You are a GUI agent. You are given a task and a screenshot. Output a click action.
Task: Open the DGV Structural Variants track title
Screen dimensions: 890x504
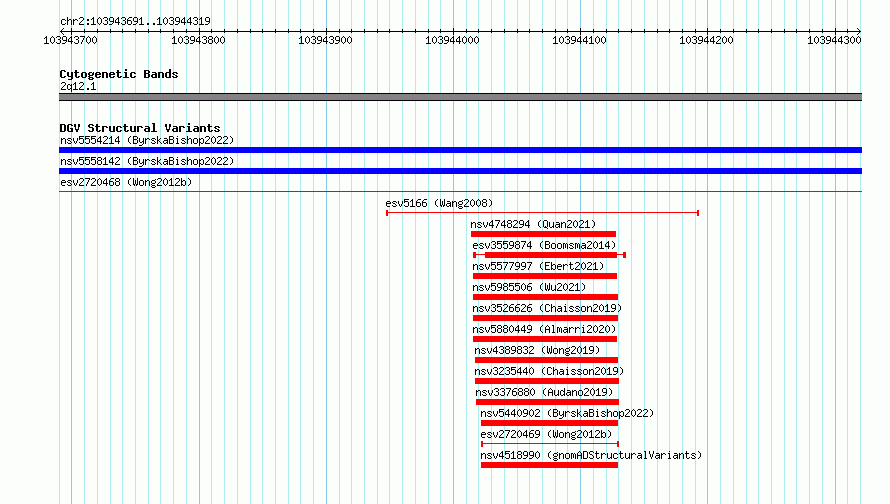[140, 128]
